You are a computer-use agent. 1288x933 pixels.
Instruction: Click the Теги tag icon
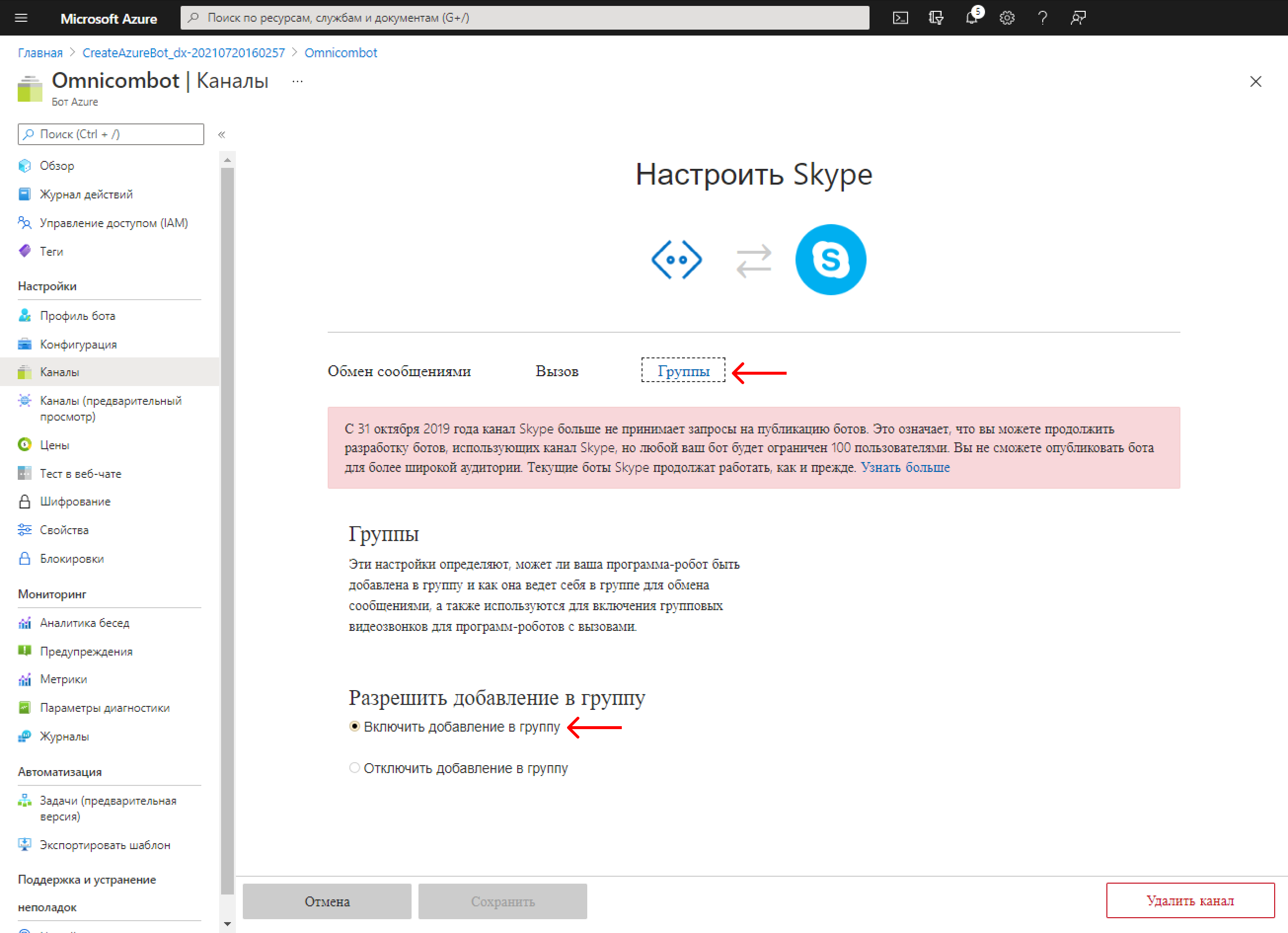click(24, 251)
